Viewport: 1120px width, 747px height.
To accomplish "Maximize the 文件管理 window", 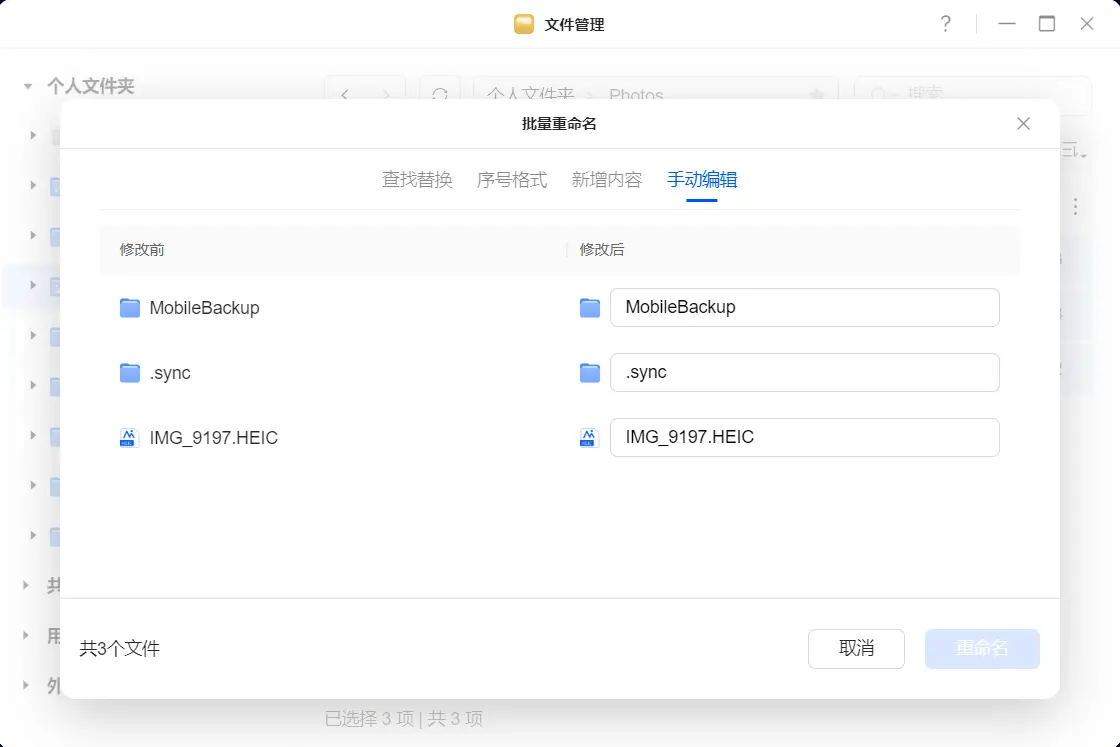I will [x=1047, y=24].
